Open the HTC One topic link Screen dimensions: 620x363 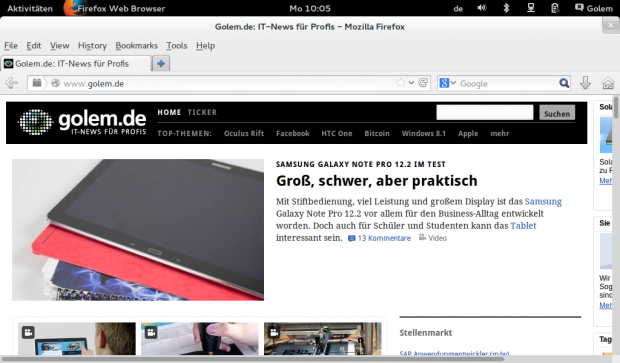pyautogui.click(x=336, y=133)
